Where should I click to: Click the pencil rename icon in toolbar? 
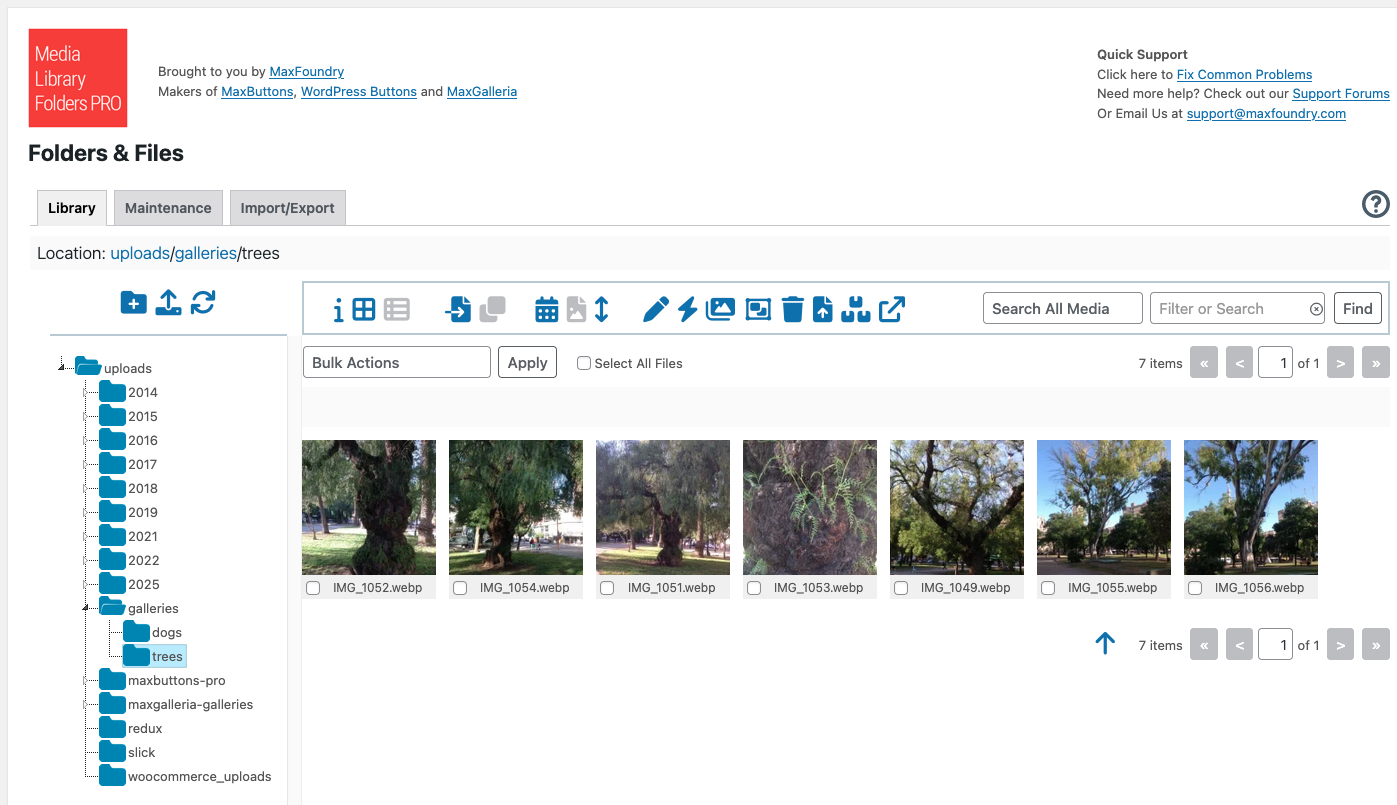[x=655, y=310]
